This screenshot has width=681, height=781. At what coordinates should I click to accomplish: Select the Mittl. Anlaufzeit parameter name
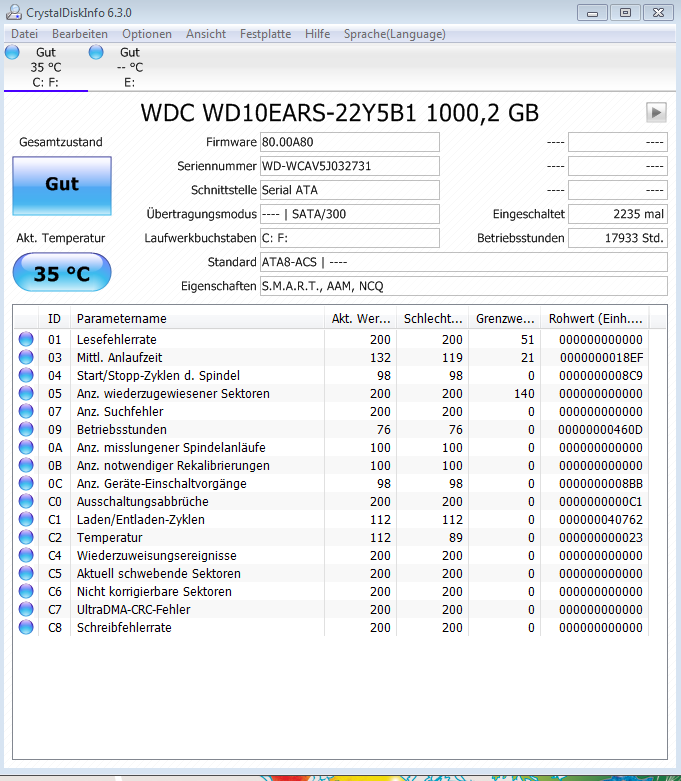[x=120, y=358]
